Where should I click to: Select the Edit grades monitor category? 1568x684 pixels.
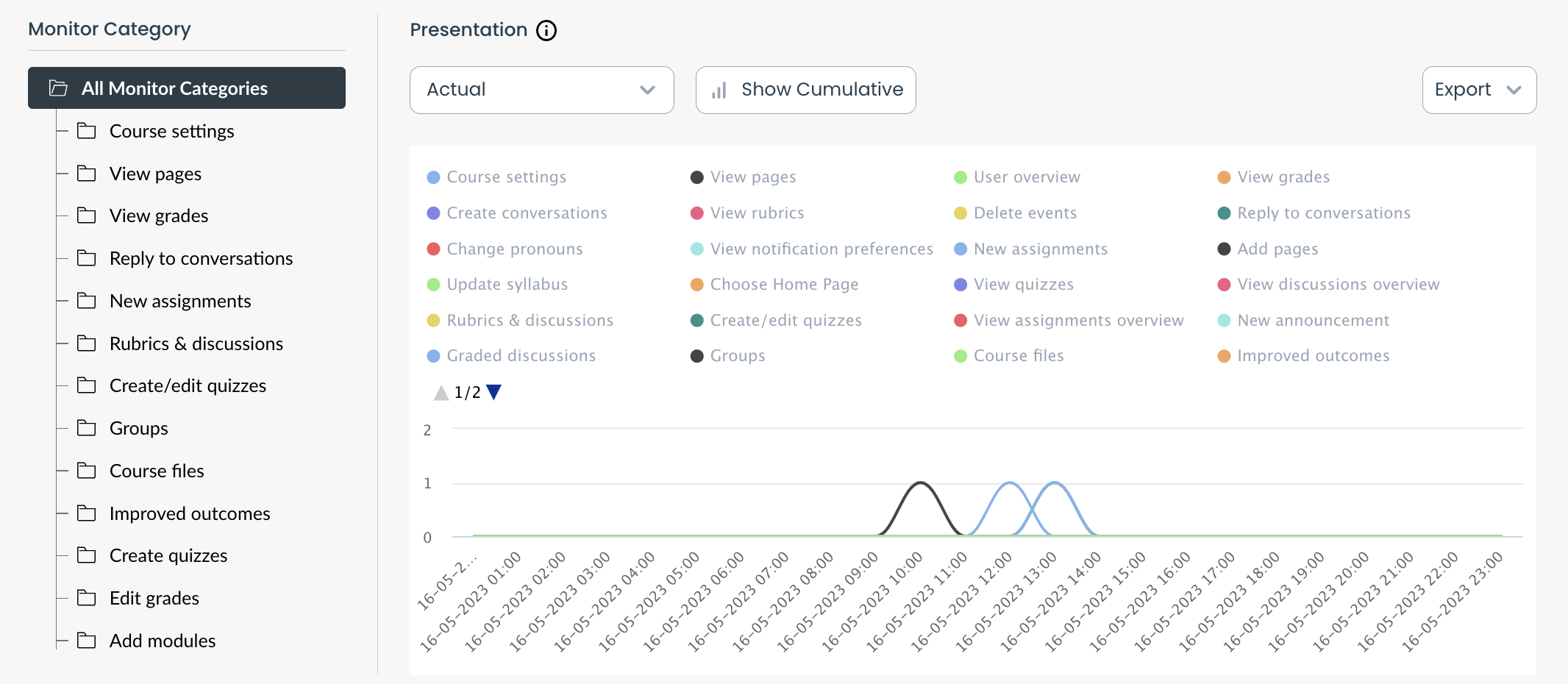pos(154,598)
